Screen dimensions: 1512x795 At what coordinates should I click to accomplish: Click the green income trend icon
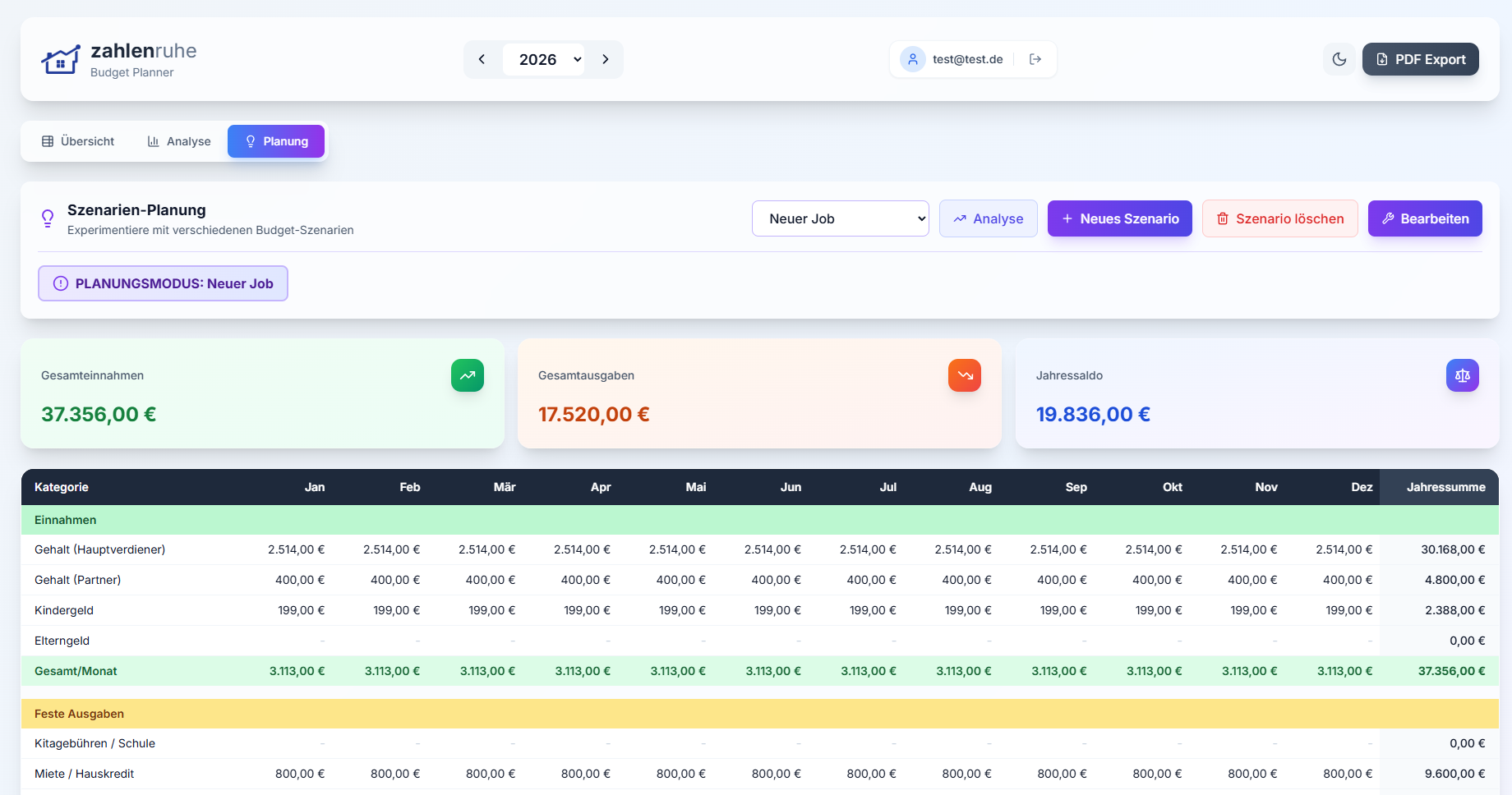point(468,375)
